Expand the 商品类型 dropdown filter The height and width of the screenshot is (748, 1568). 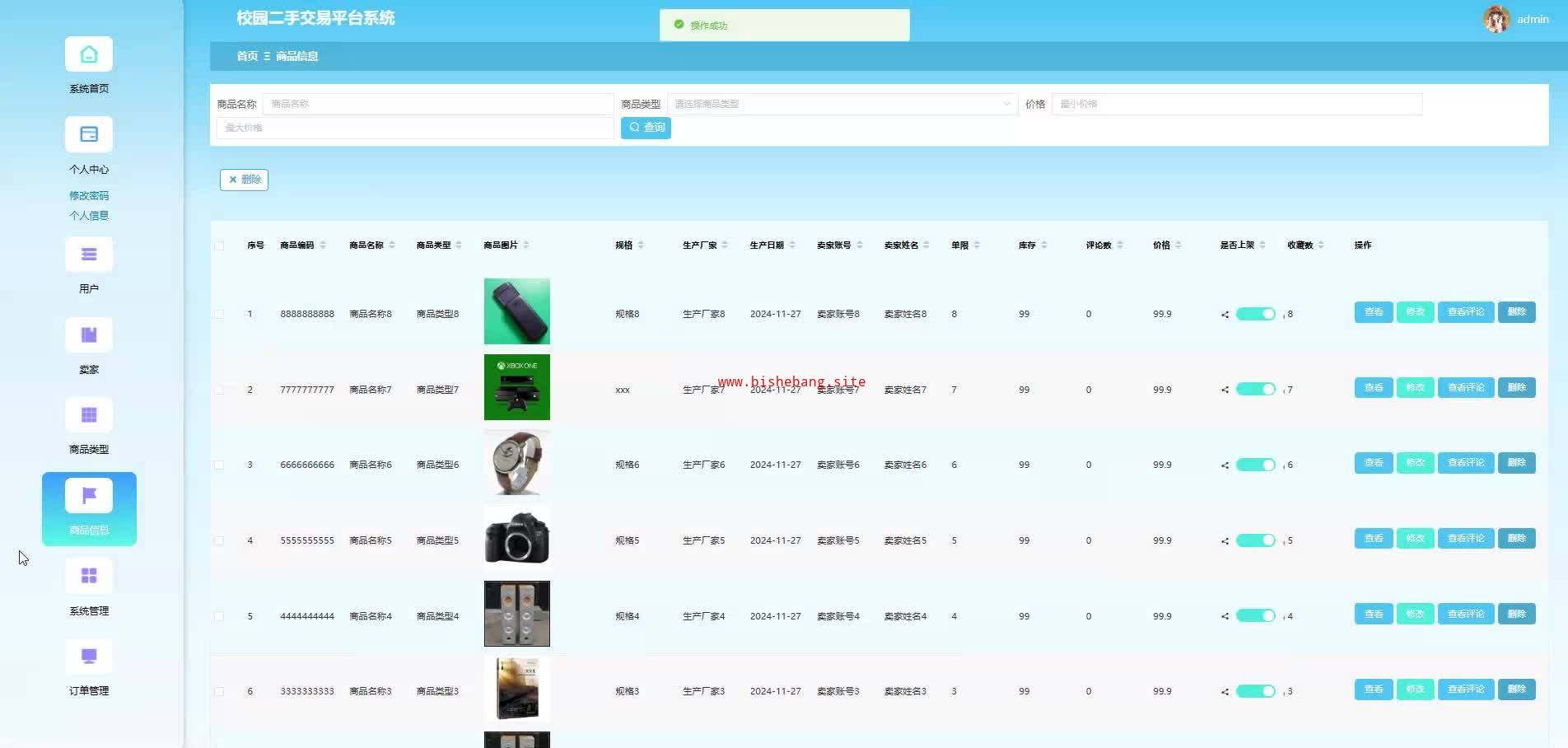(840, 104)
